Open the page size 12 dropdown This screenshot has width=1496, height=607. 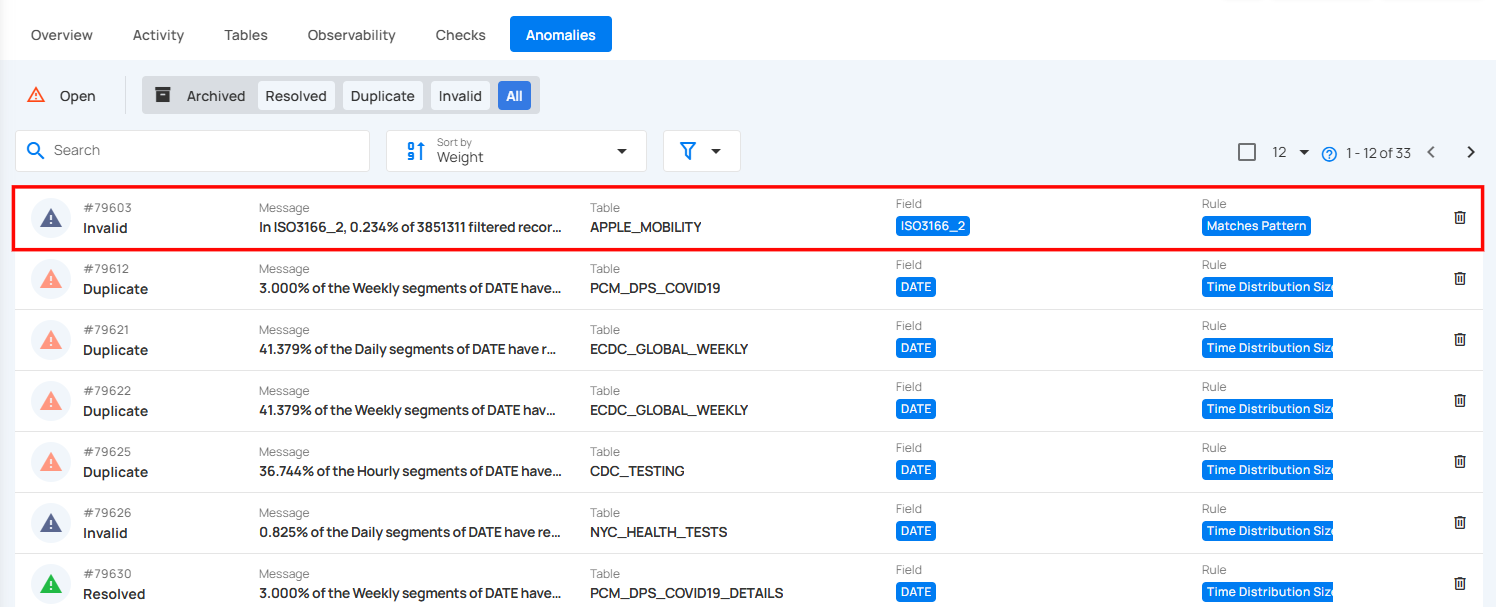(1291, 152)
